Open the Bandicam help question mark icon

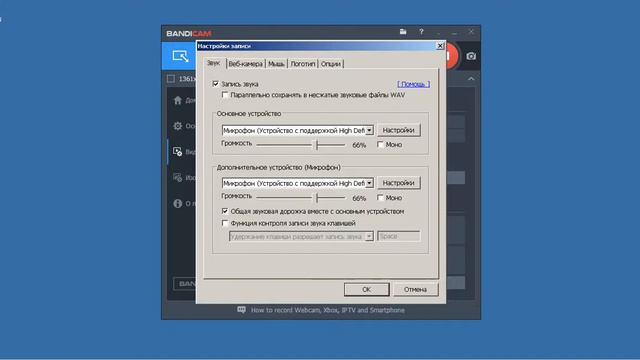point(421,32)
